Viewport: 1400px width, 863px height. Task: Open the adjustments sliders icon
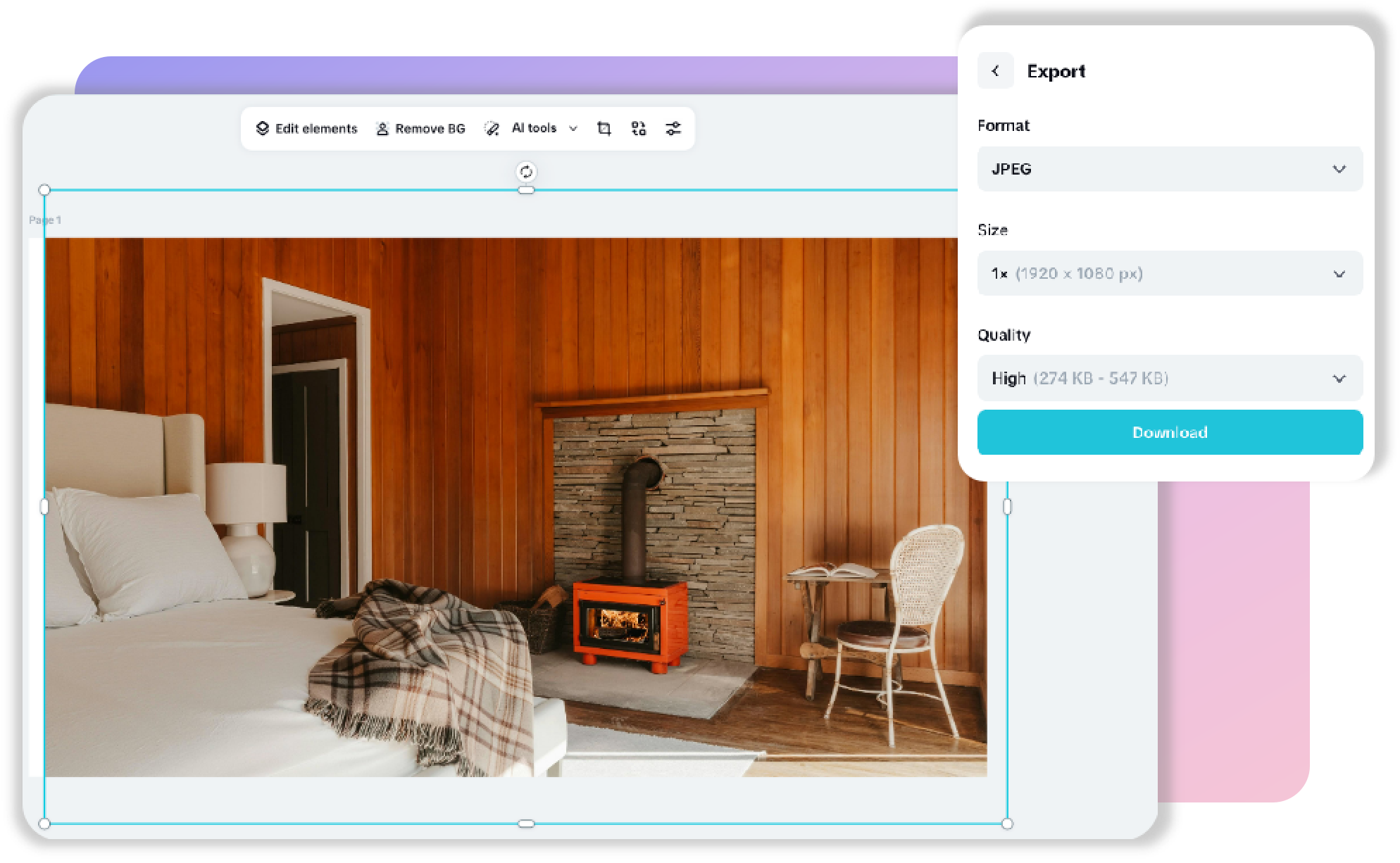[673, 129]
